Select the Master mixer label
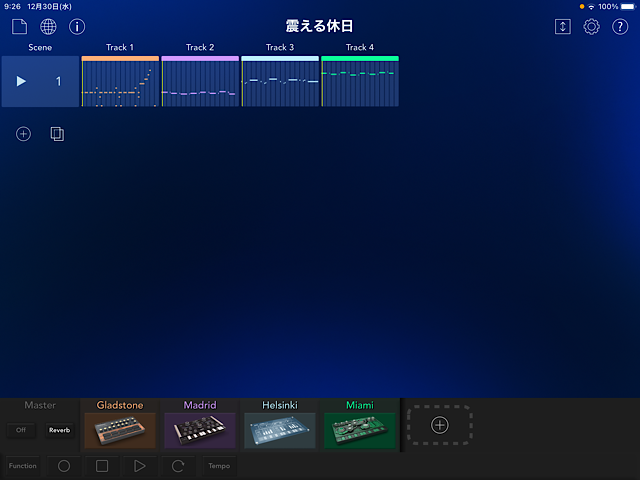Screen dimensions: 640x480 coord(40,405)
